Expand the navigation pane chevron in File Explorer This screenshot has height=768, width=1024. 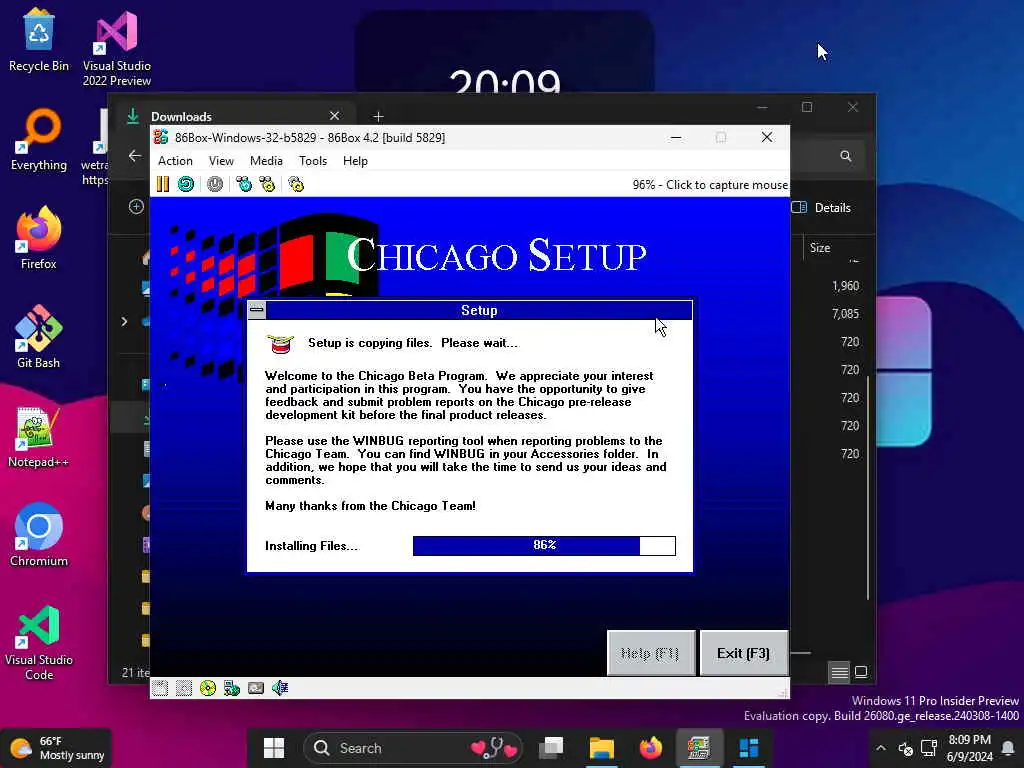pyautogui.click(x=124, y=321)
